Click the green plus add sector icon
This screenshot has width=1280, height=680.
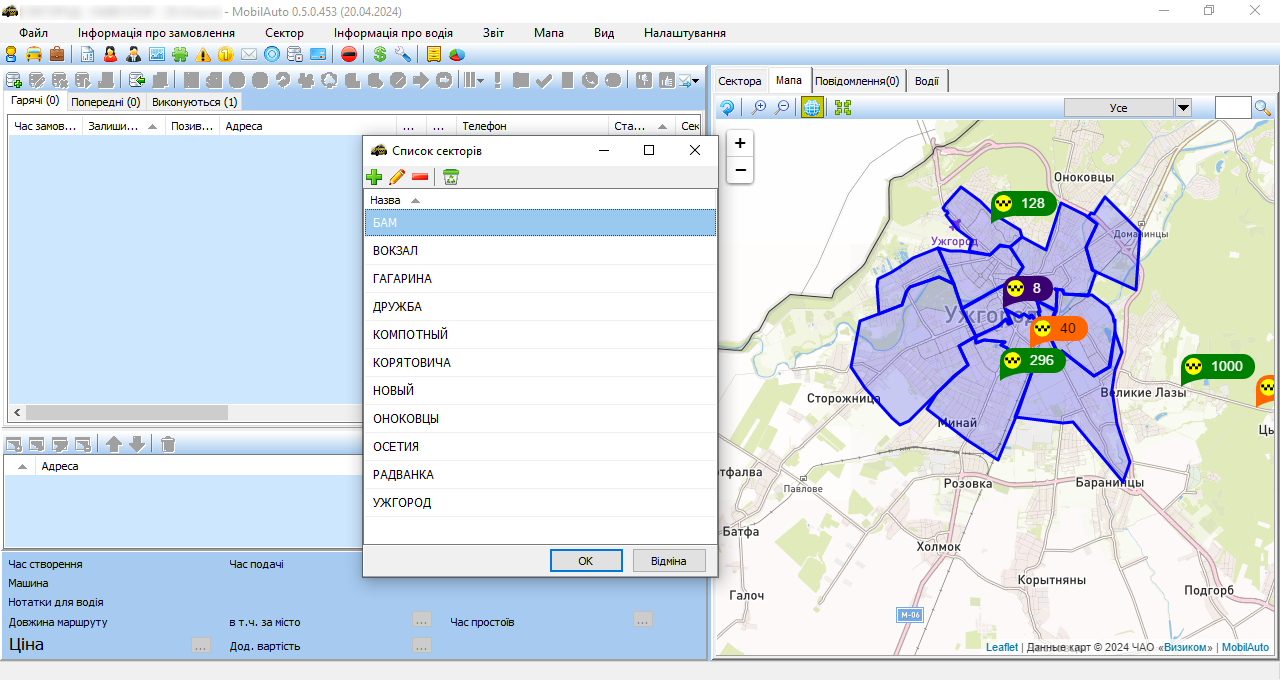374,177
